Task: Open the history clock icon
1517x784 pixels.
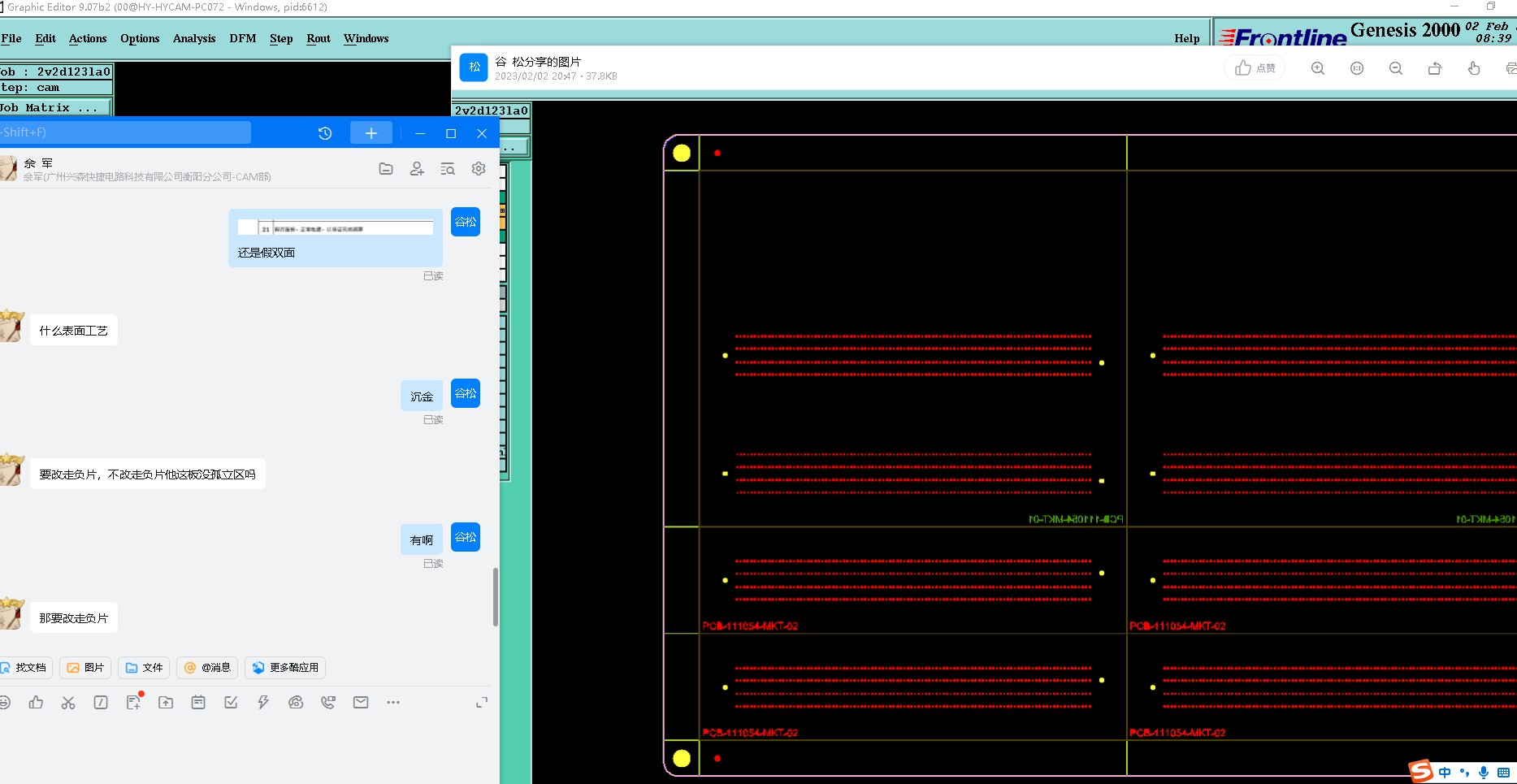Action: click(325, 133)
